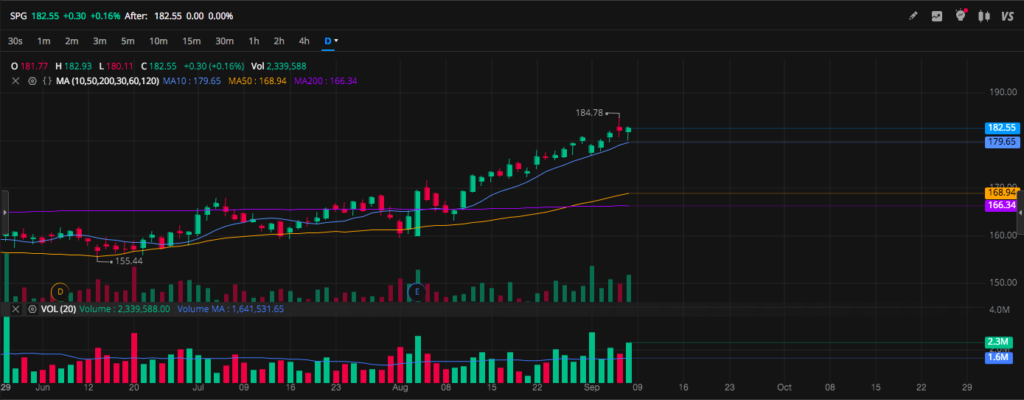This screenshot has height=400, width=1024.
Task: Toggle visibility of VOL indicator
Action: [x=31, y=310]
